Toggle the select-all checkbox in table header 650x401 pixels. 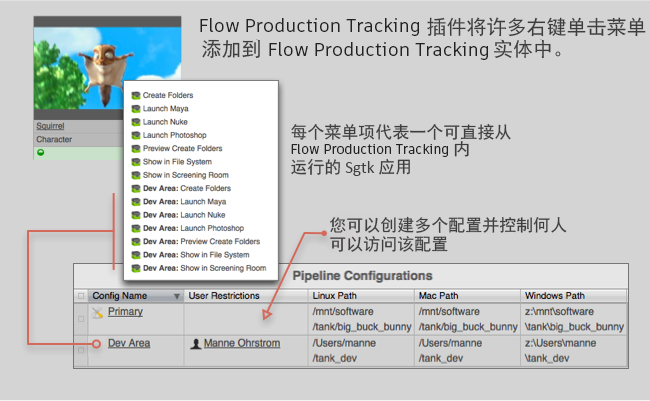coord(81,296)
